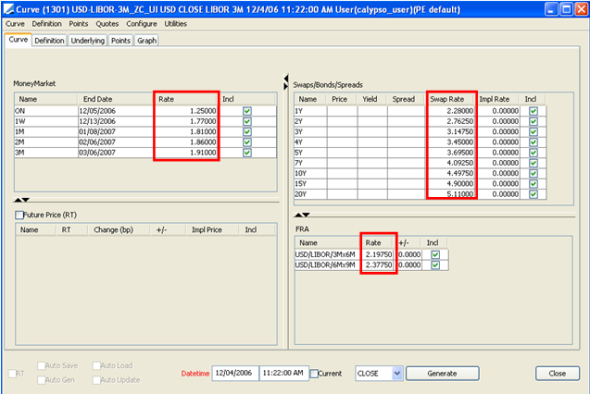Image resolution: width=590 pixels, height=394 pixels.
Task: Select the Curve tab
Action: tap(18, 40)
